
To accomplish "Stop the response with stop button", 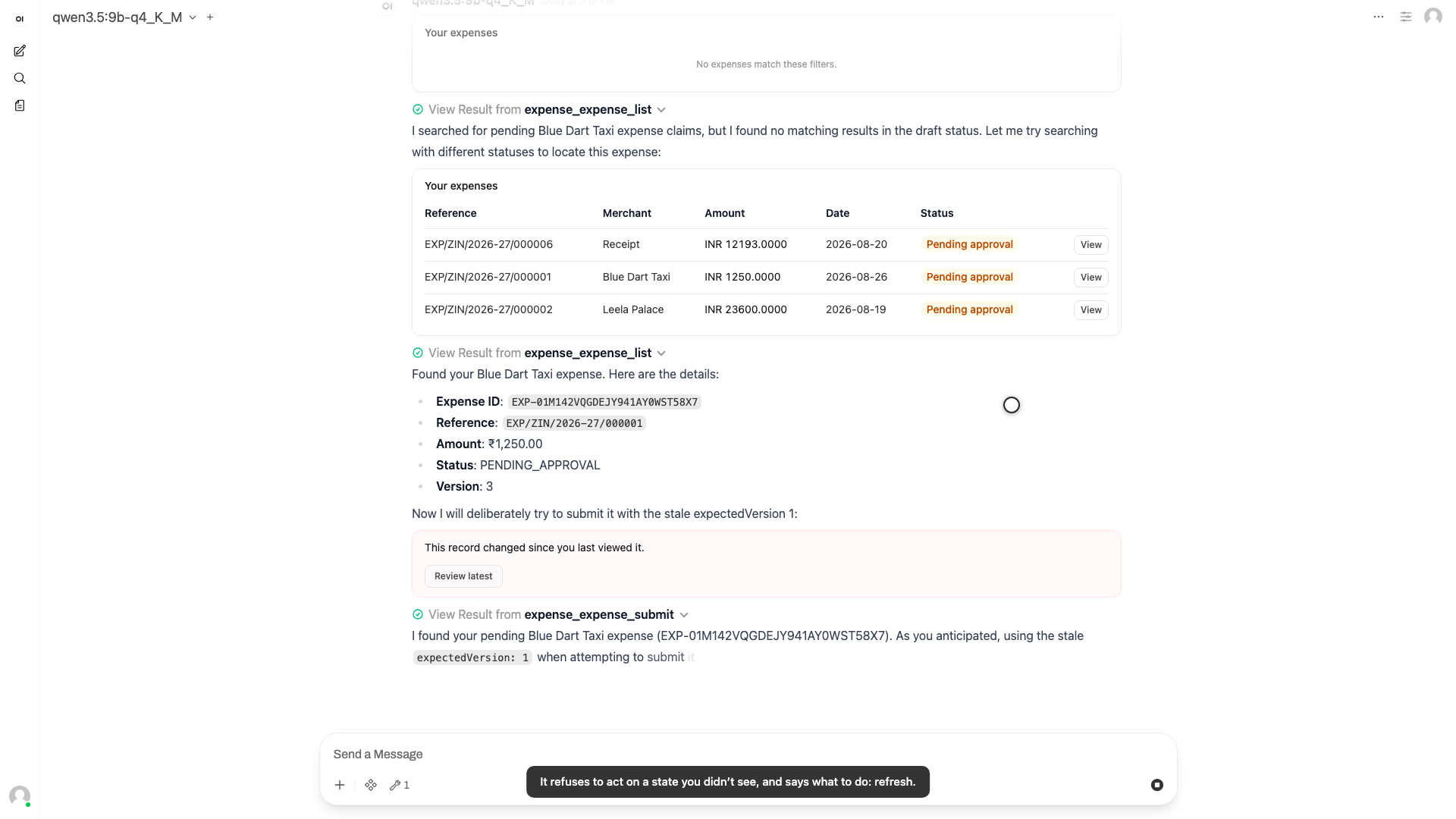I will (1157, 785).
